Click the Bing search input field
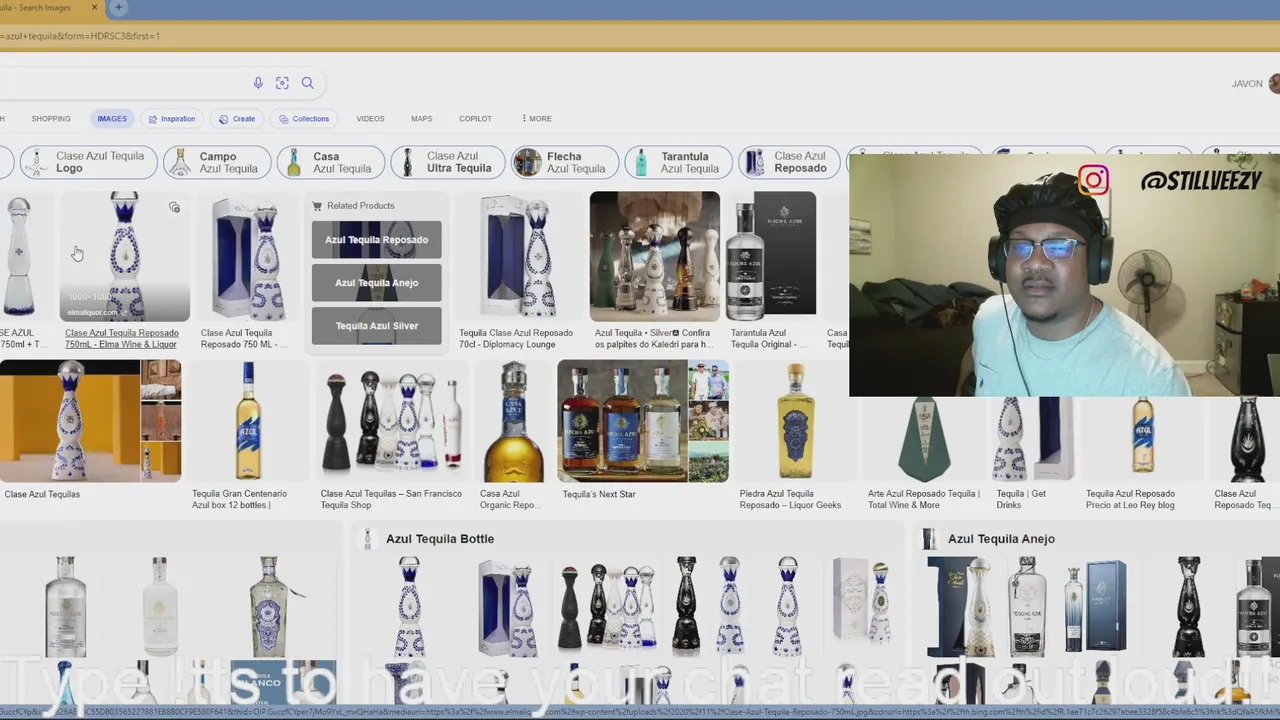The height and width of the screenshot is (720, 1280). (120, 83)
